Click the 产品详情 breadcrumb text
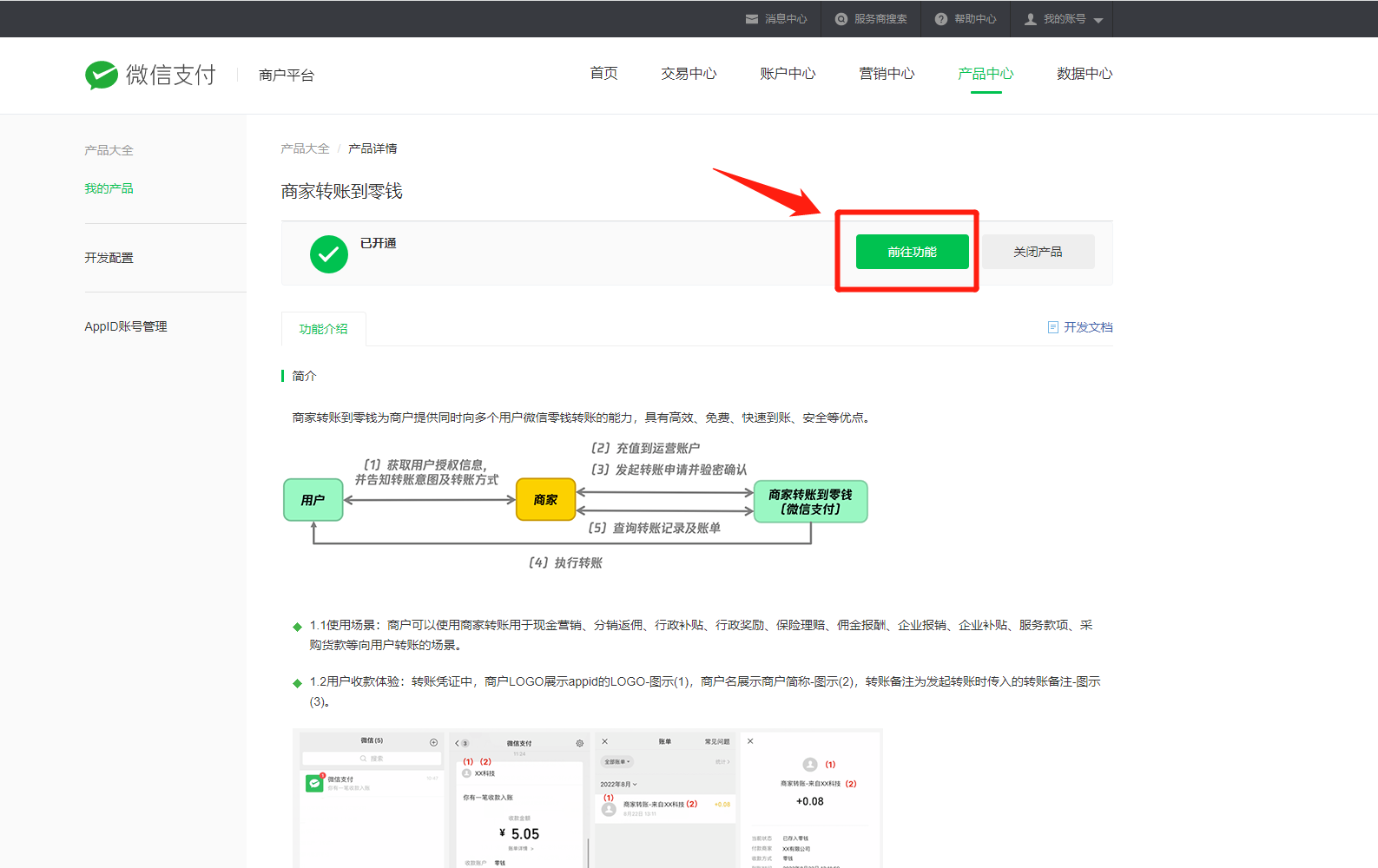This screenshot has height=868, width=1378. tap(373, 148)
